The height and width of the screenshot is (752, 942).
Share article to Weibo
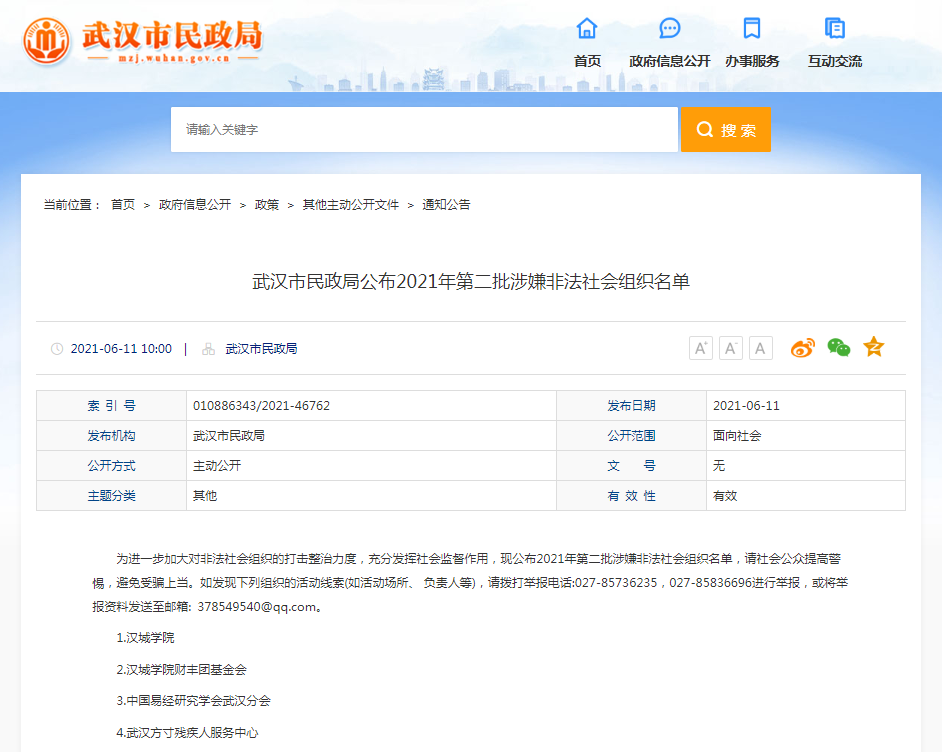[x=803, y=348]
